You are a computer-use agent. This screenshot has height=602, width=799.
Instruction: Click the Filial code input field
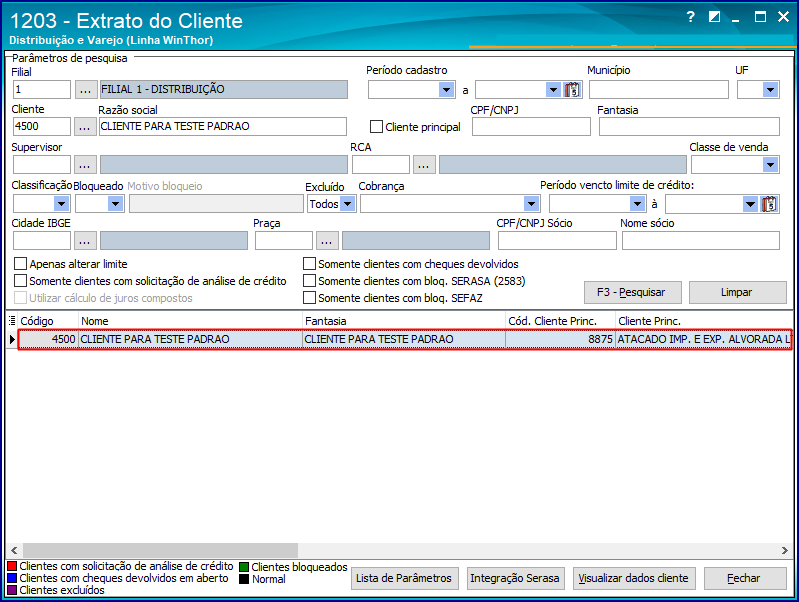[x=42, y=90]
